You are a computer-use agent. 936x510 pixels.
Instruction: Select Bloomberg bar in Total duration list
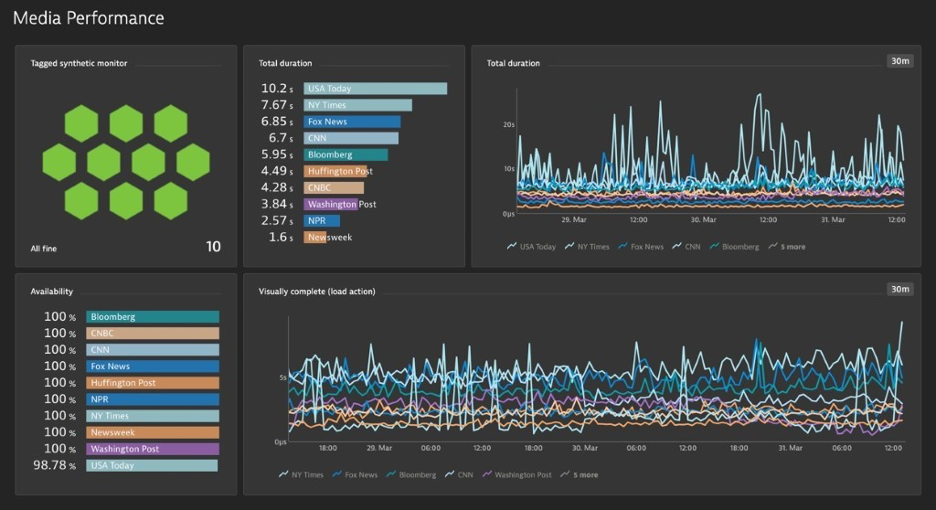(x=346, y=155)
